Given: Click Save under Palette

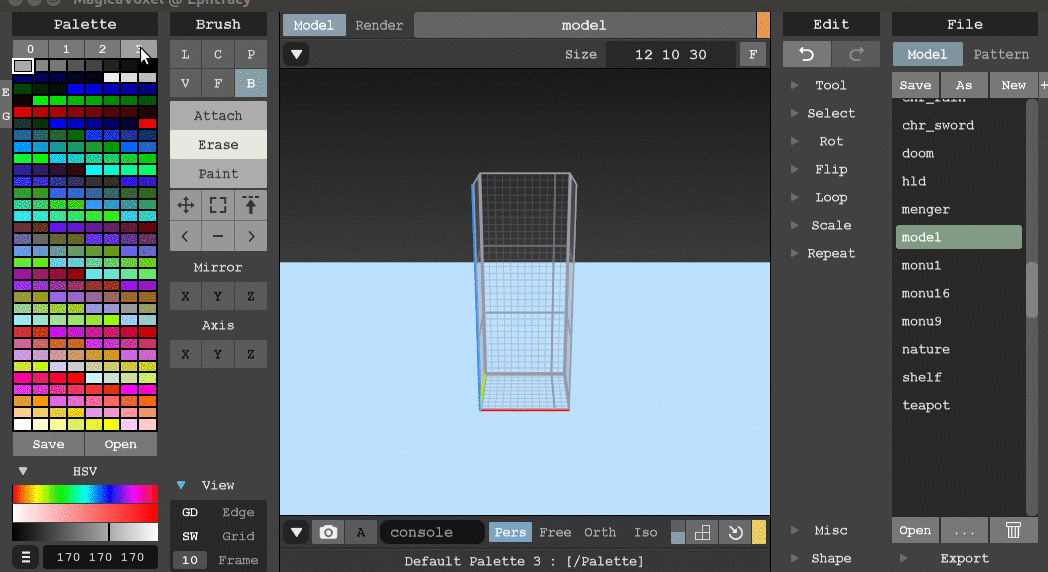Looking at the screenshot, I should (48, 444).
